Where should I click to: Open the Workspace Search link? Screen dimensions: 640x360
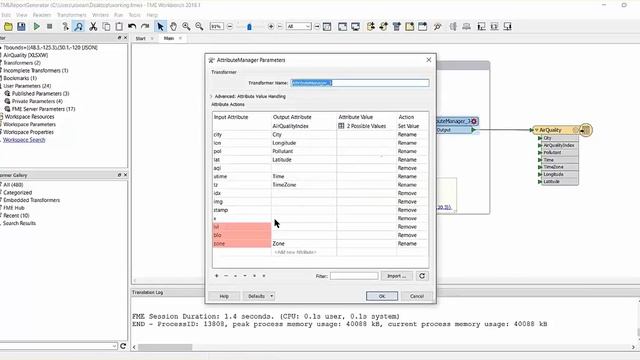pyautogui.click(x=24, y=140)
